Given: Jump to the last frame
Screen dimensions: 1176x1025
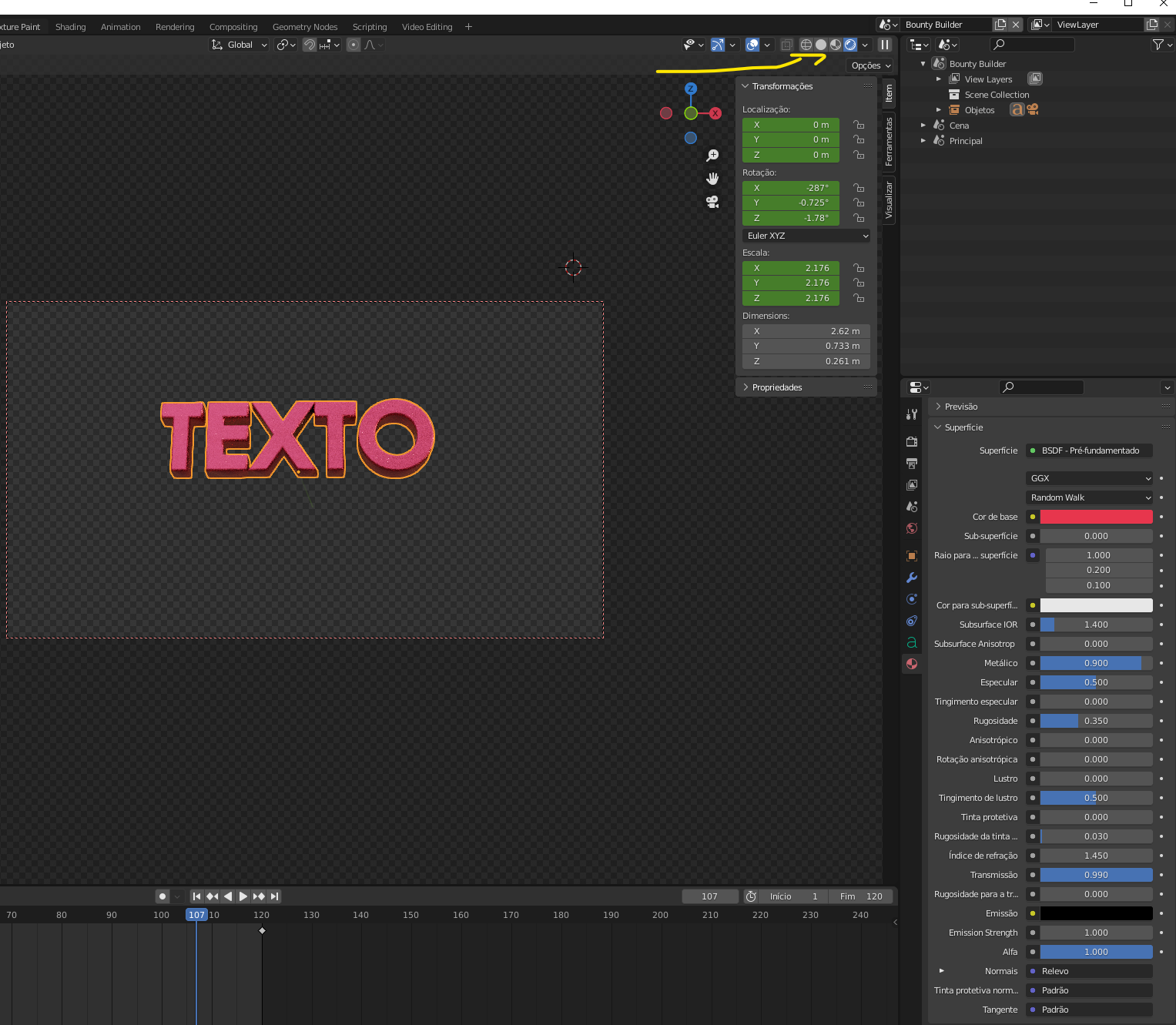Looking at the screenshot, I should (x=274, y=896).
